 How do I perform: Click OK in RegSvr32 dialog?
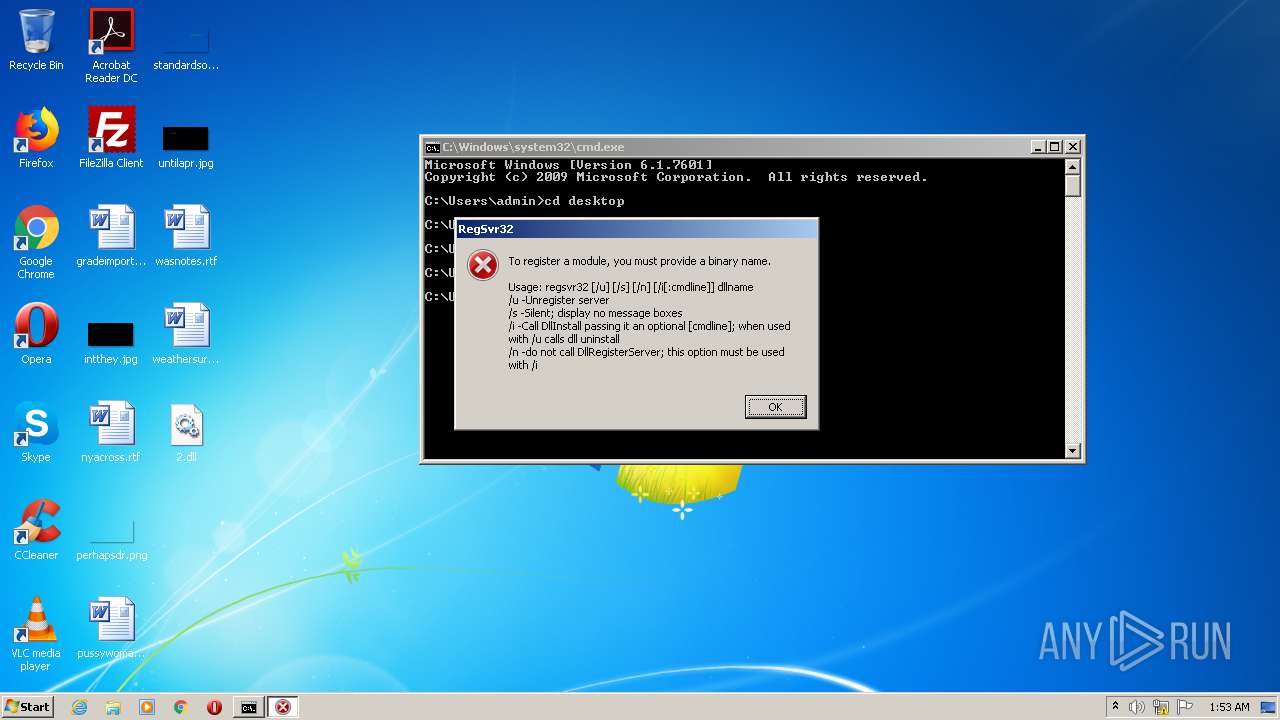tap(775, 407)
